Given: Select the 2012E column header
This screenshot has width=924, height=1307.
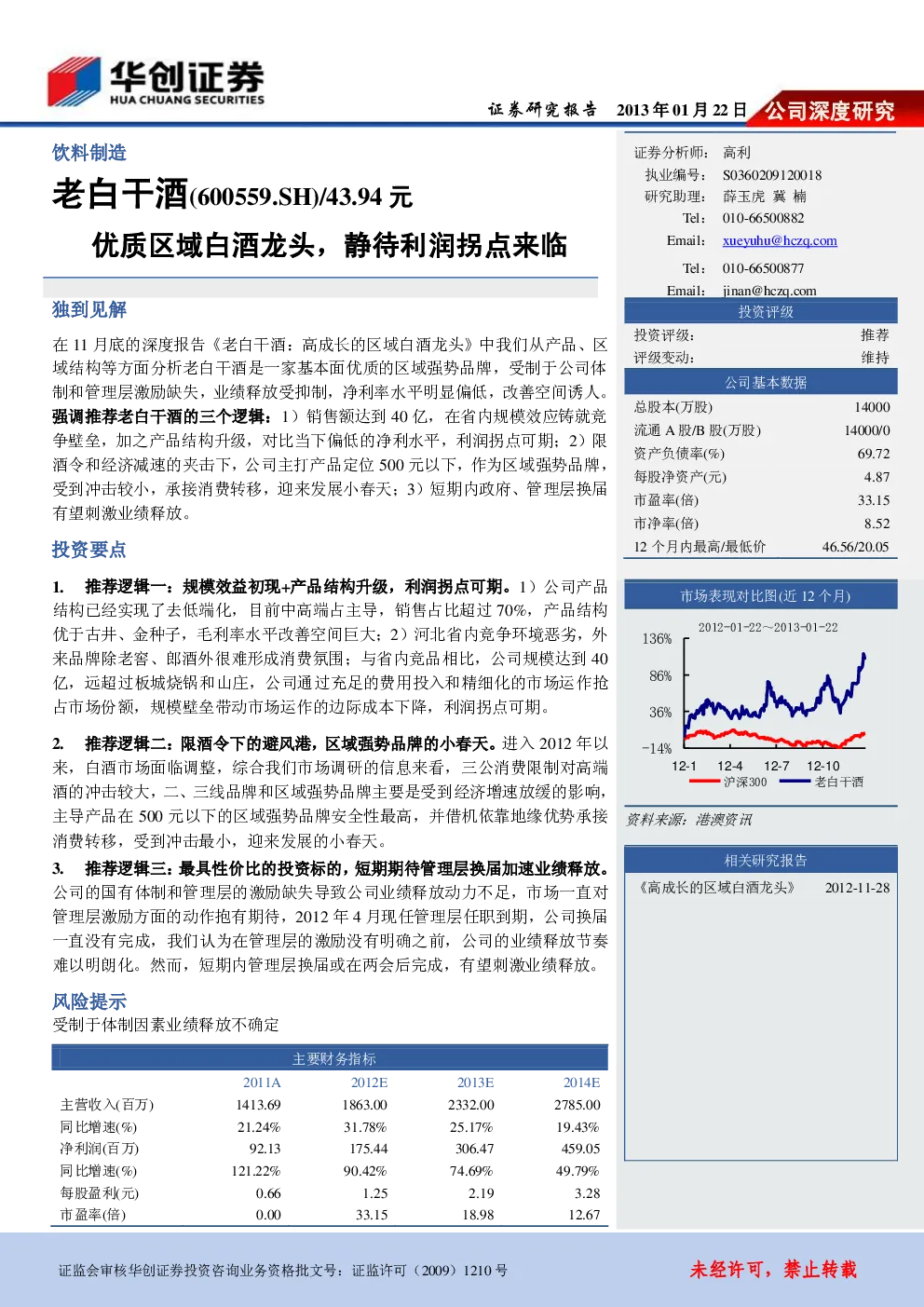Looking at the screenshot, I should point(369,1082).
